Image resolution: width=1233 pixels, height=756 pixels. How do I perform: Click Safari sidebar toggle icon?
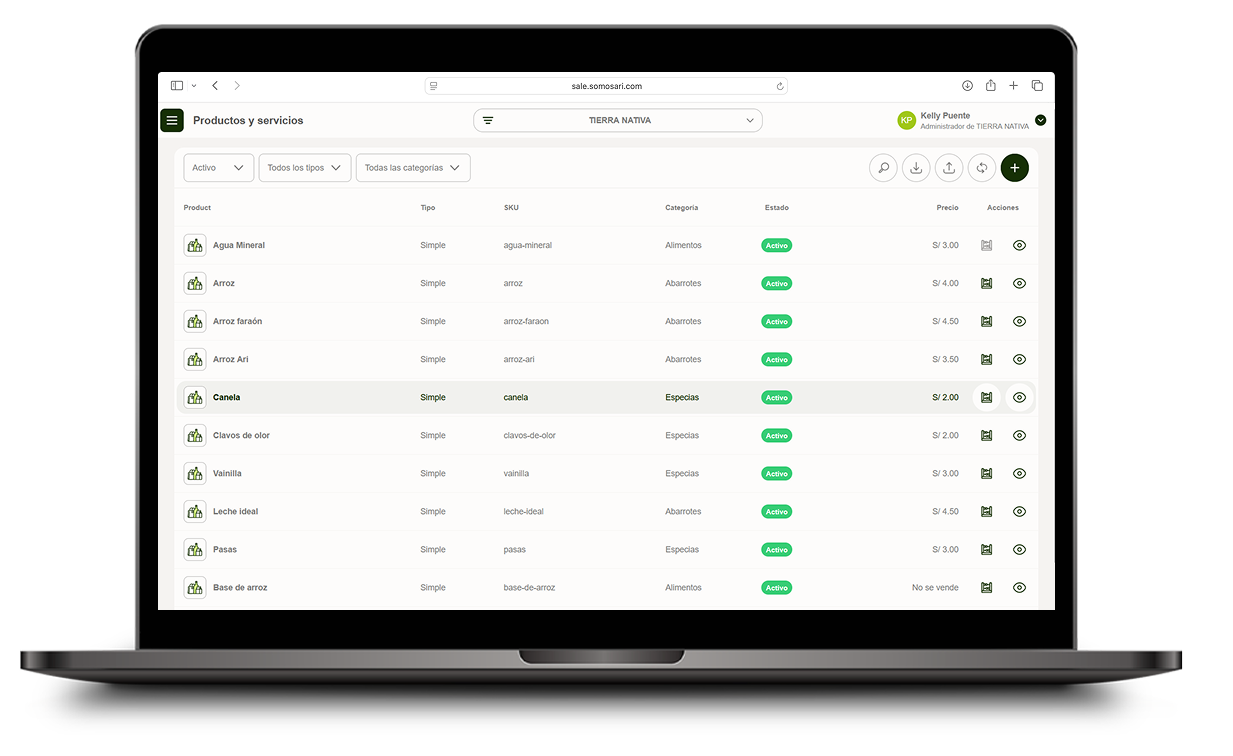tap(177, 86)
